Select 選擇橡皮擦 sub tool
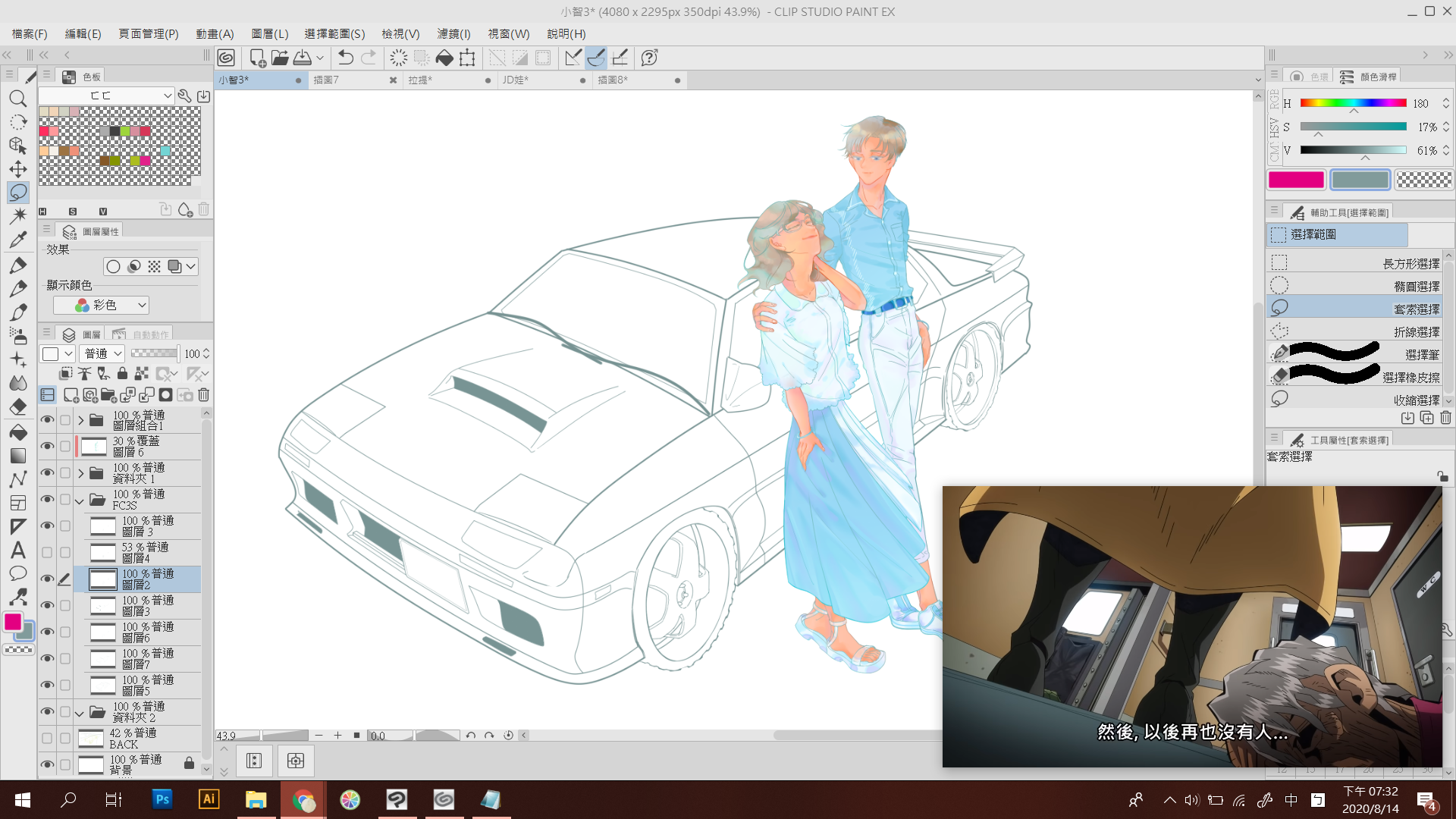The height and width of the screenshot is (819, 1456). click(x=1354, y=377)
